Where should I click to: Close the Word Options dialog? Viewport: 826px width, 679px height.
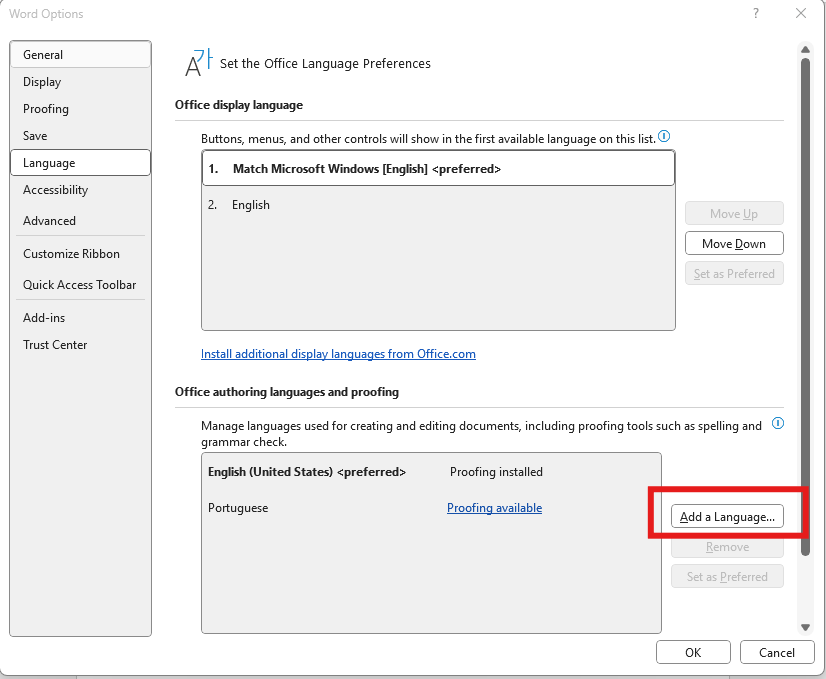click(x=801, y=13)
